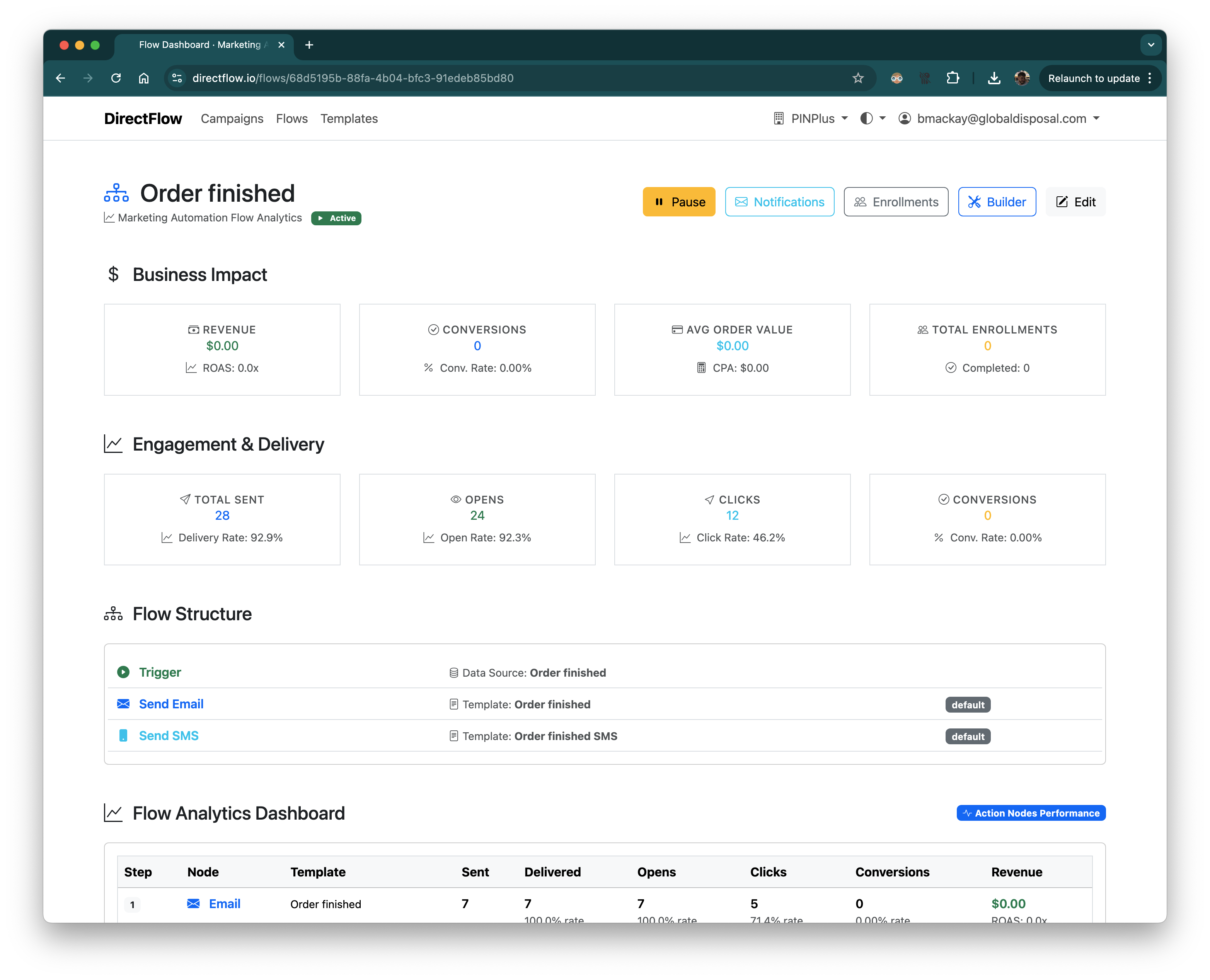Click the bookmark star icon
The image size is (1210, 980).
858,78
